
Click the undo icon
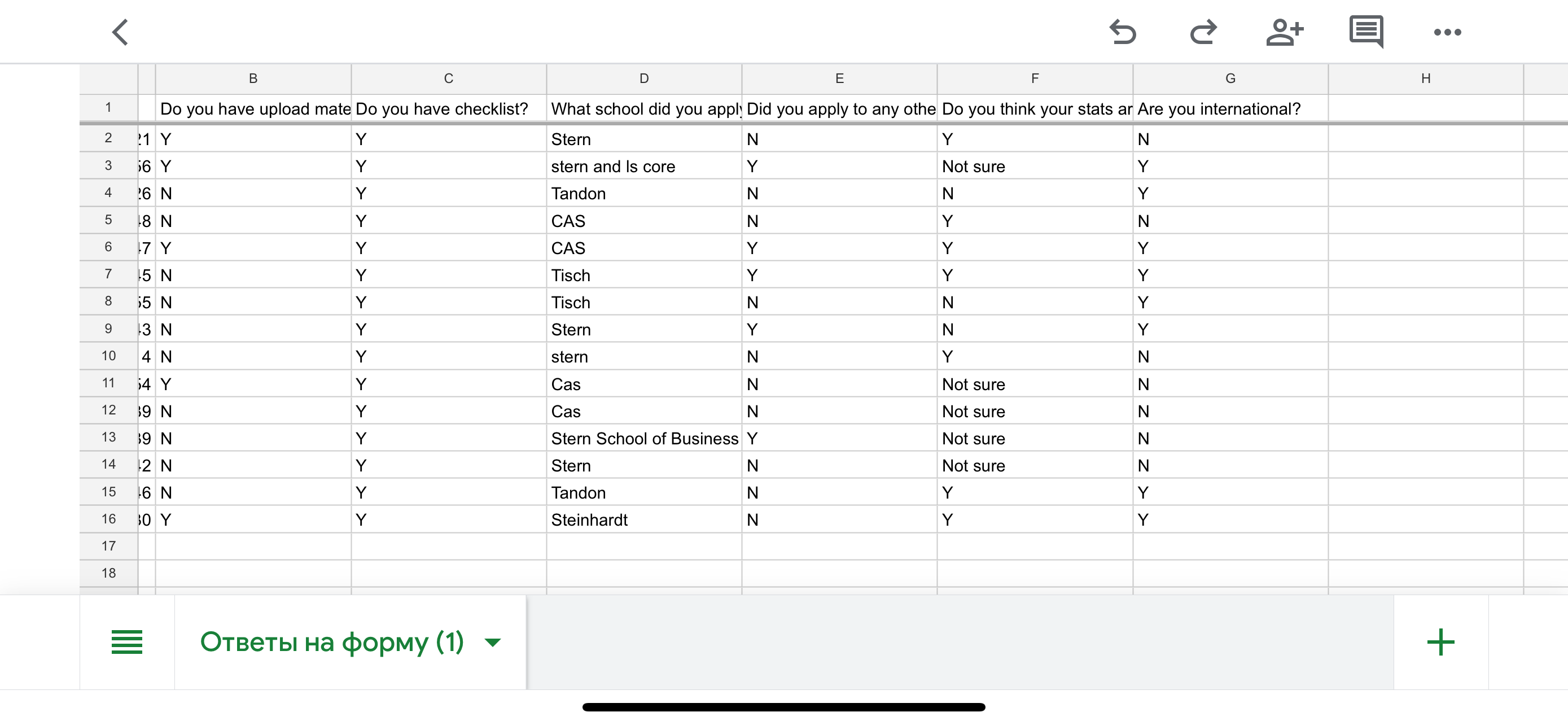1123,32
